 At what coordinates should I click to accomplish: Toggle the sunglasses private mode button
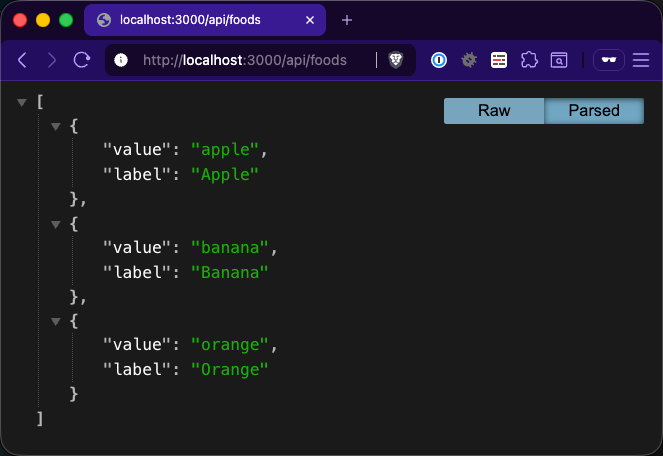608,60
